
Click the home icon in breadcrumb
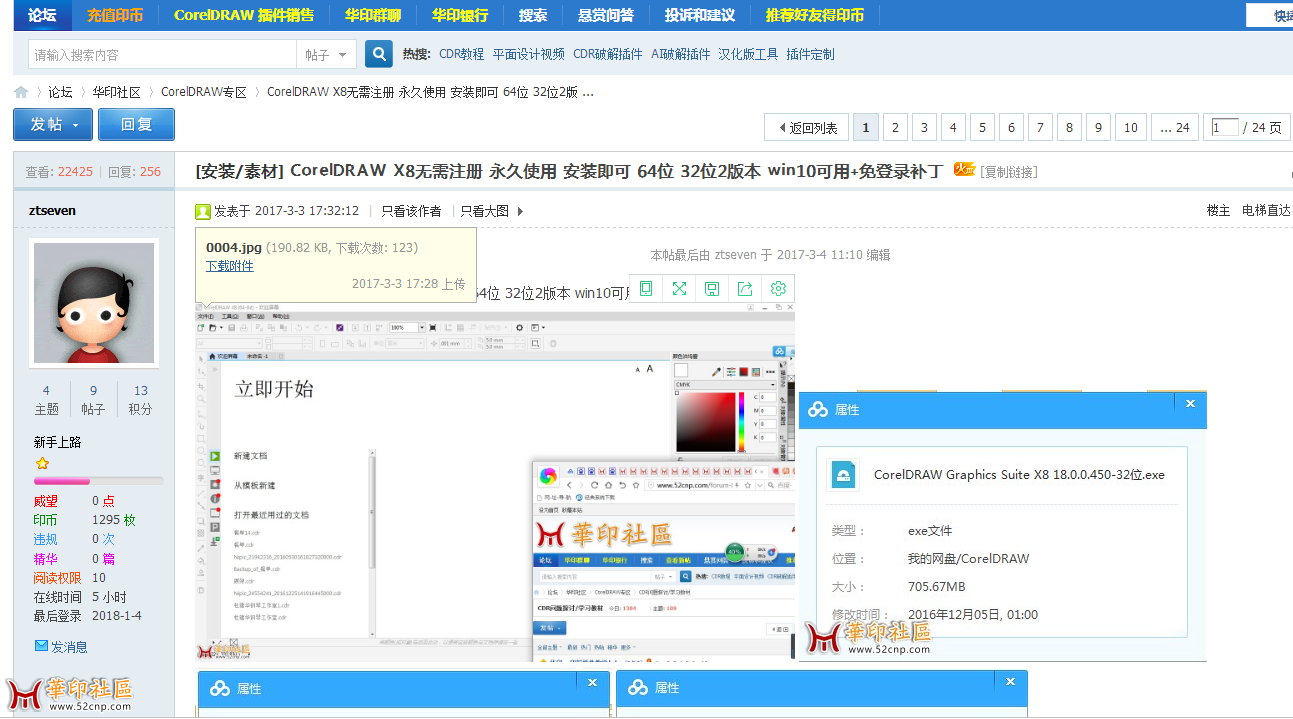[21, 92]
